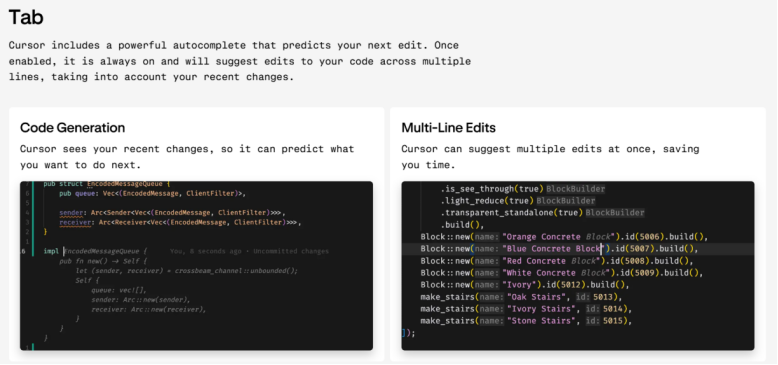Click the .is_see_through(true) code line

[522, 189]
